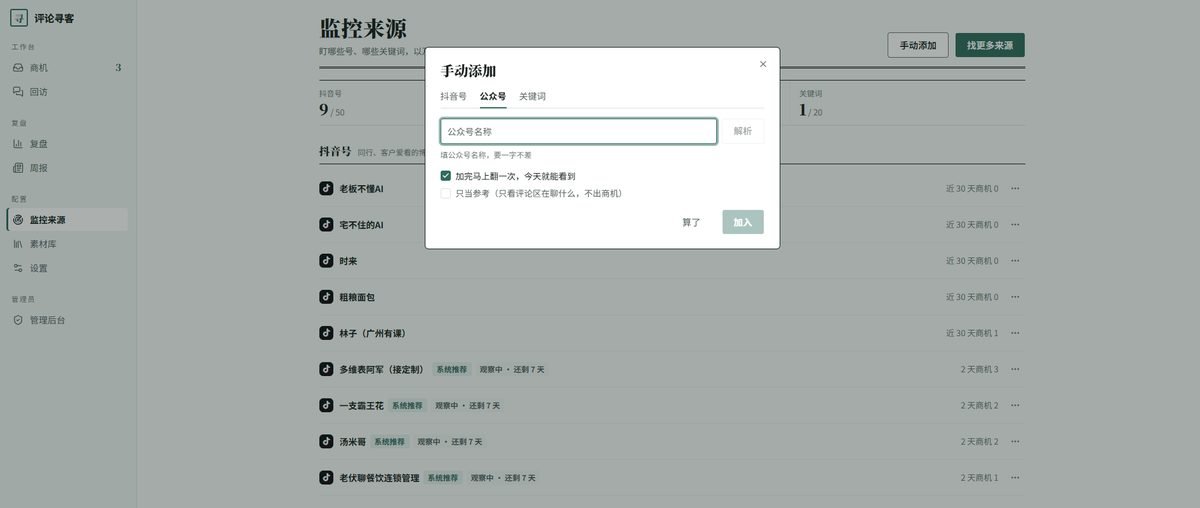This screenshot has width=1200, height=508.
Task: Click the 老板不懂AI account name
Action: 361,188
